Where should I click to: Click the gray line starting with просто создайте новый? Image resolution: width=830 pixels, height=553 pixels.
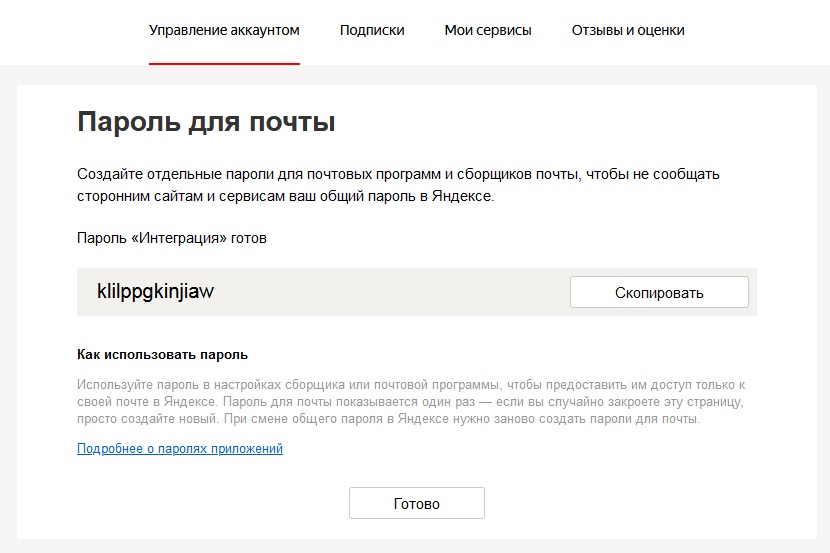(x=389, y=419)
